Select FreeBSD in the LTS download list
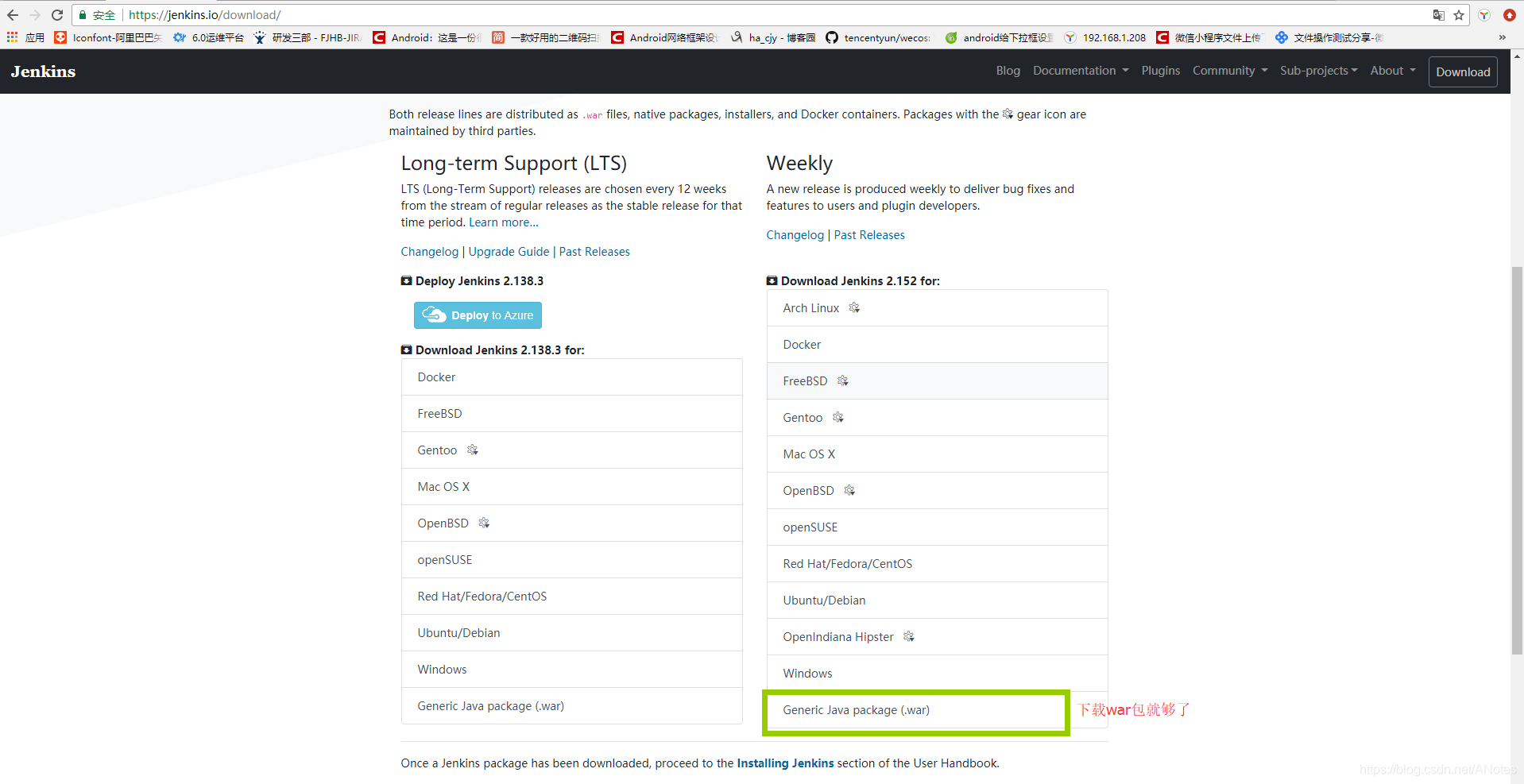 click(x=572, y=414)
